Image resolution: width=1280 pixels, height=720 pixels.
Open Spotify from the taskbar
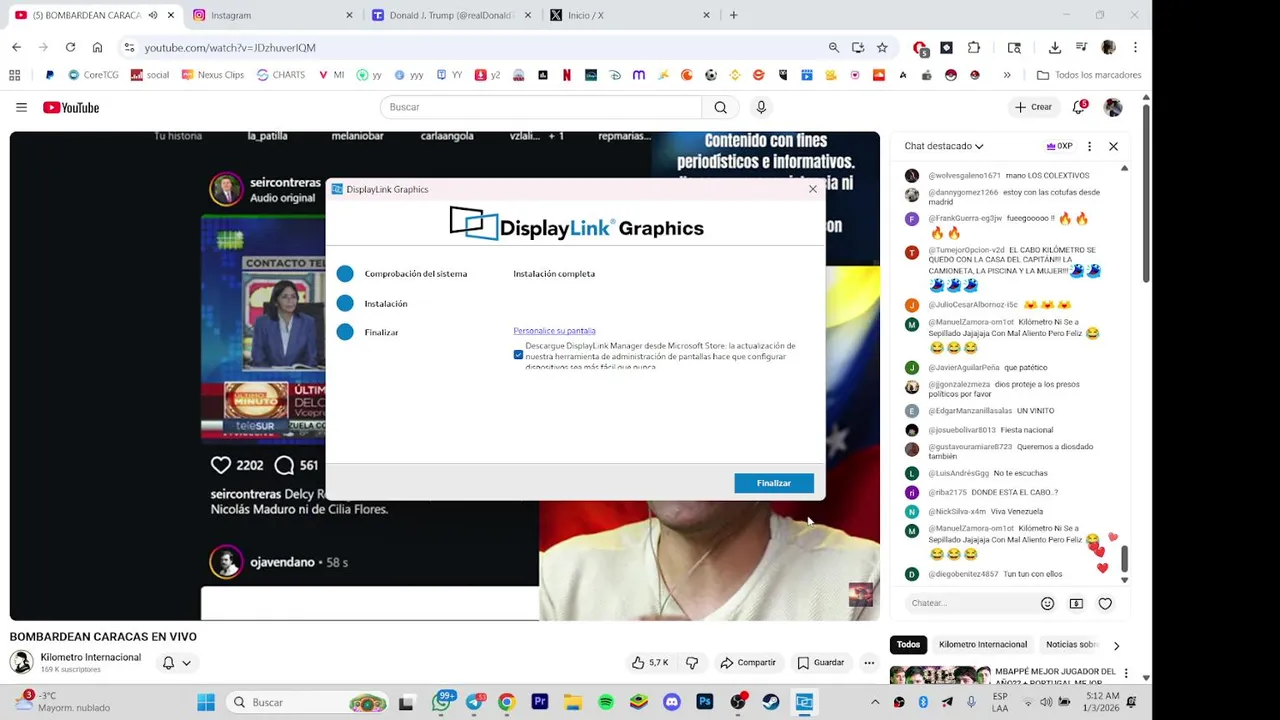[606, 702]
